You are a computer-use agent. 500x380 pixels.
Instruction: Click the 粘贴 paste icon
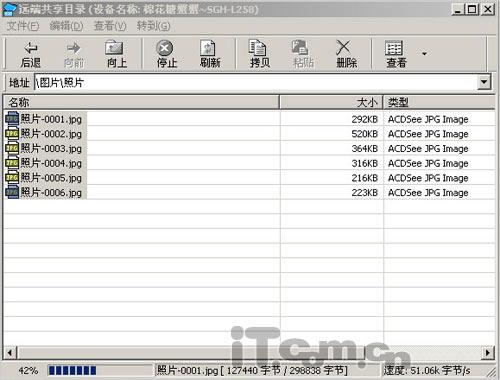pos(300,48)
